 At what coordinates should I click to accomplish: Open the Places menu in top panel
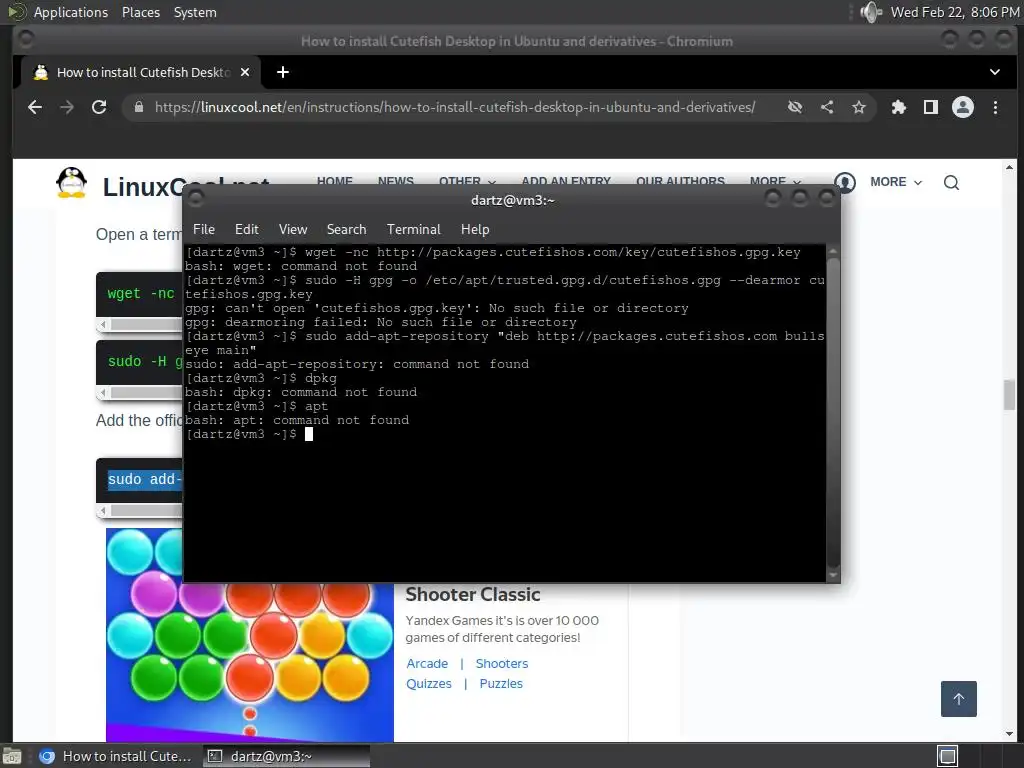[x=140, y=12]
